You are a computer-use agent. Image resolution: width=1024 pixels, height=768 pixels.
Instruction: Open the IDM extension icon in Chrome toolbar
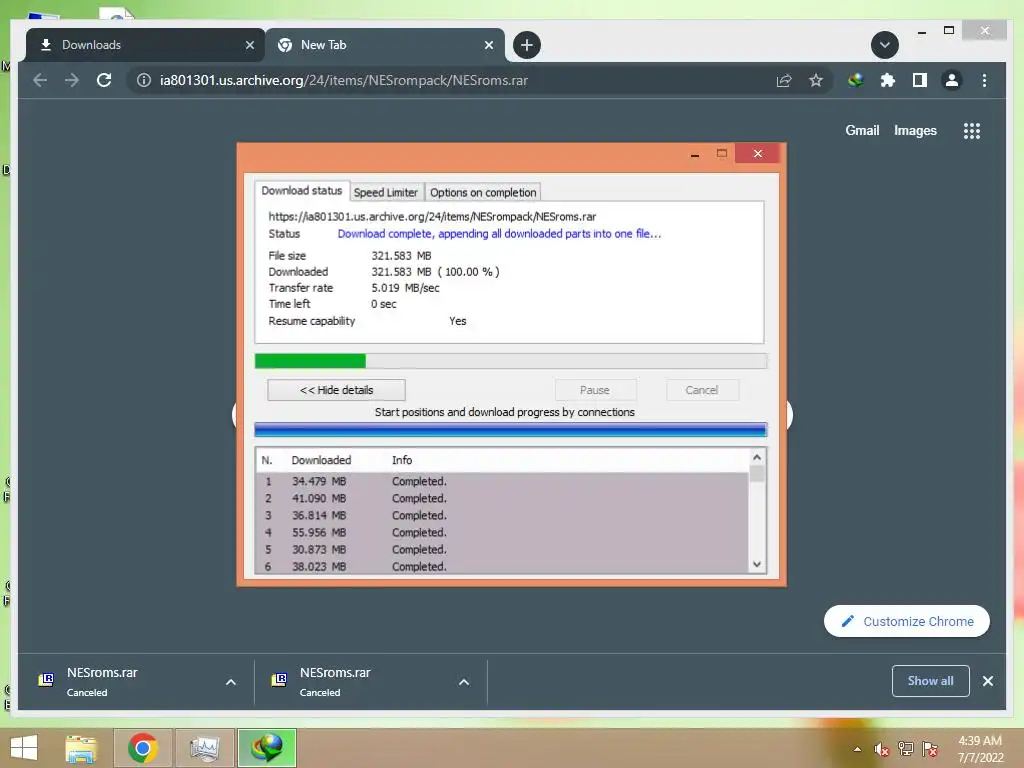coord(856,80)
